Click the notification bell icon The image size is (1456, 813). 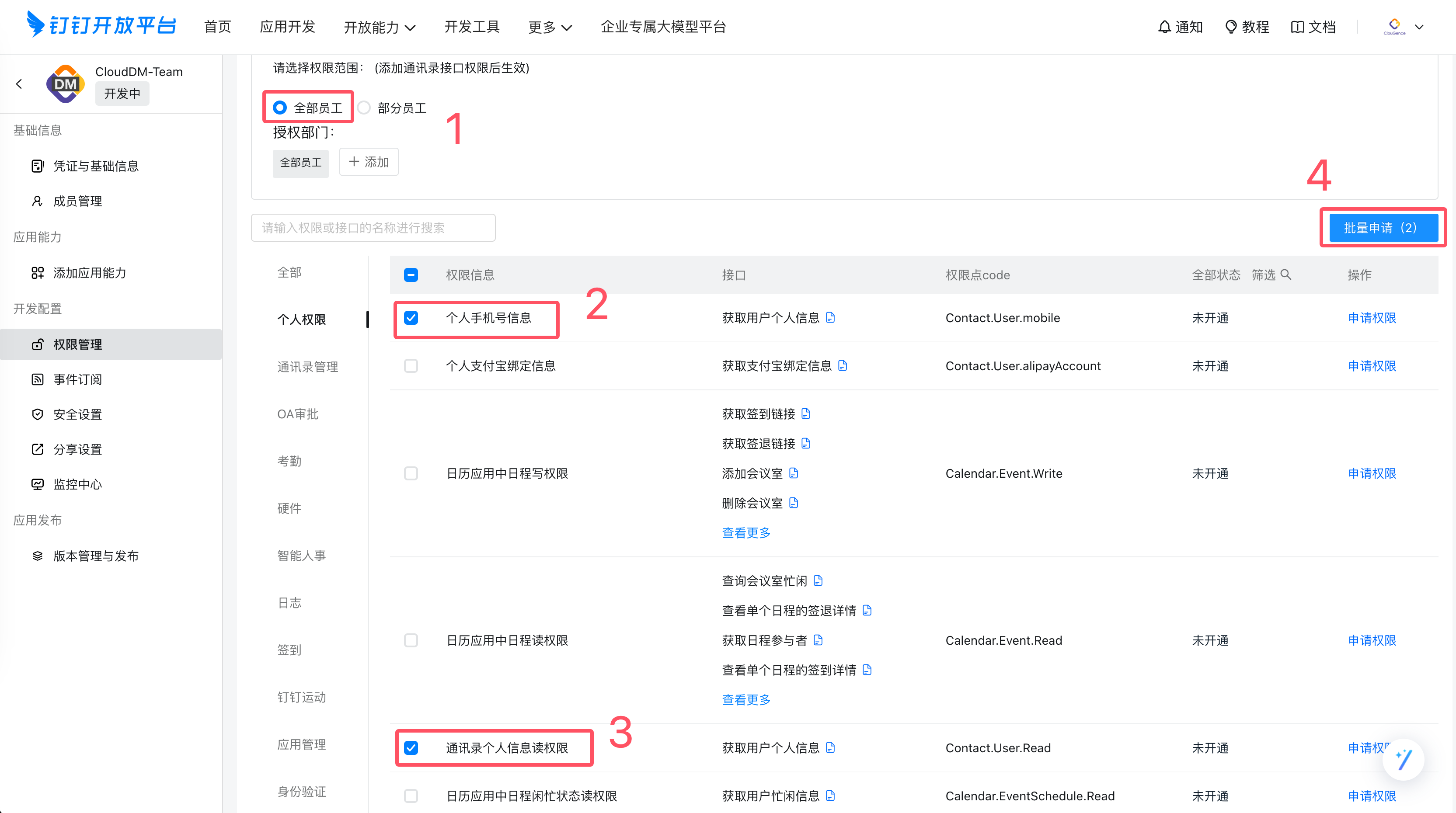pos(1164,27)
